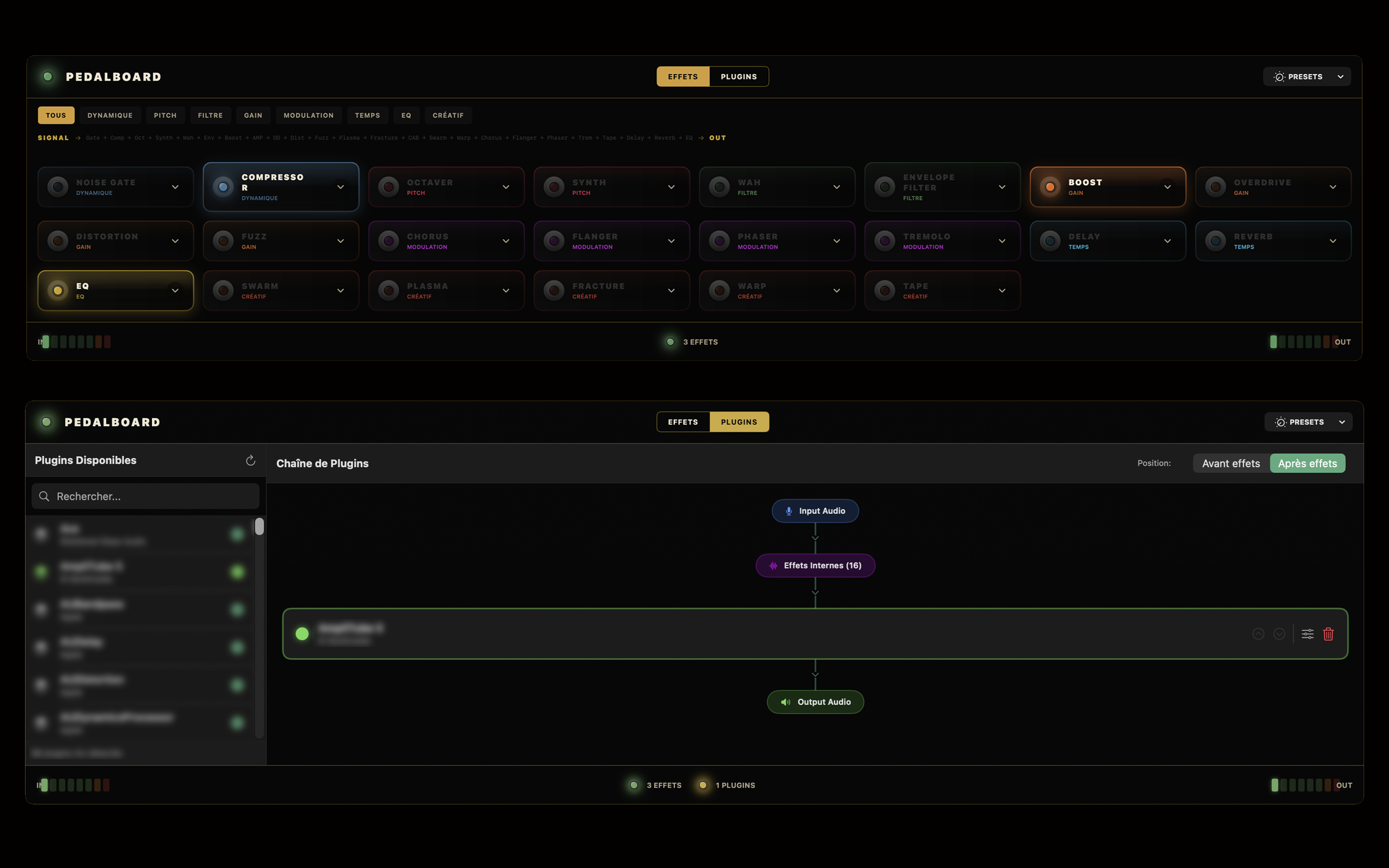Bypass the loaded plugin using its green dot
1389x868 pixels.
302,634
